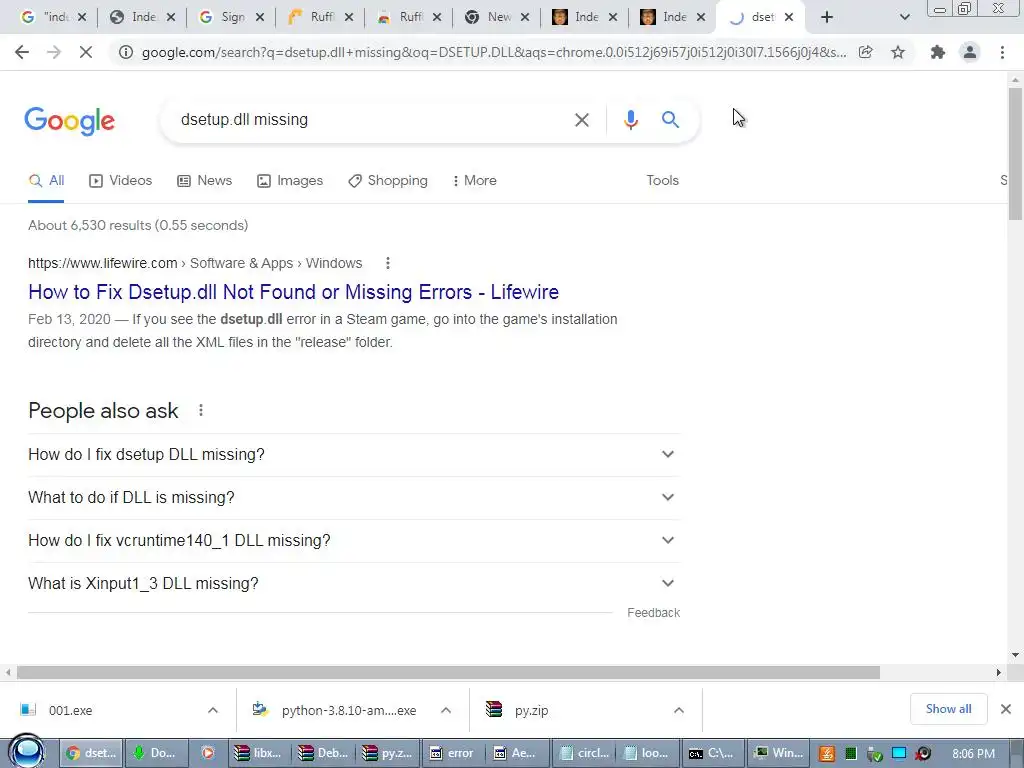Select the Videos search filter
1024x768 pixels.
(x=121, y=181)
